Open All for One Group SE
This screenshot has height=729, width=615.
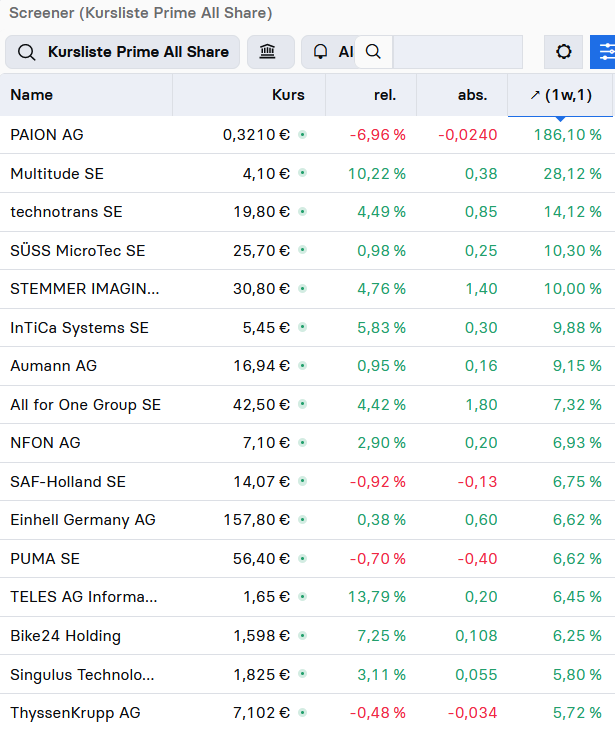86,404
